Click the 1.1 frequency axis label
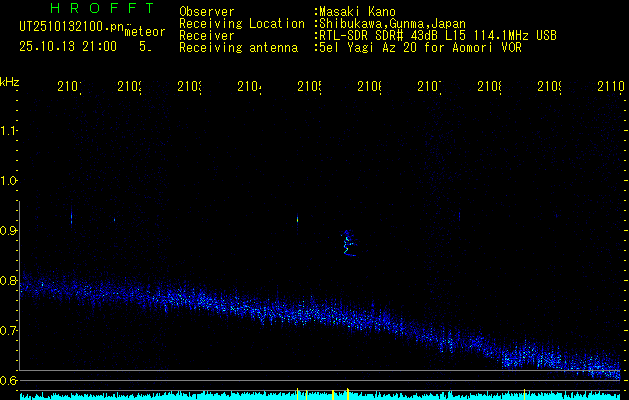 tap(8, 130)
